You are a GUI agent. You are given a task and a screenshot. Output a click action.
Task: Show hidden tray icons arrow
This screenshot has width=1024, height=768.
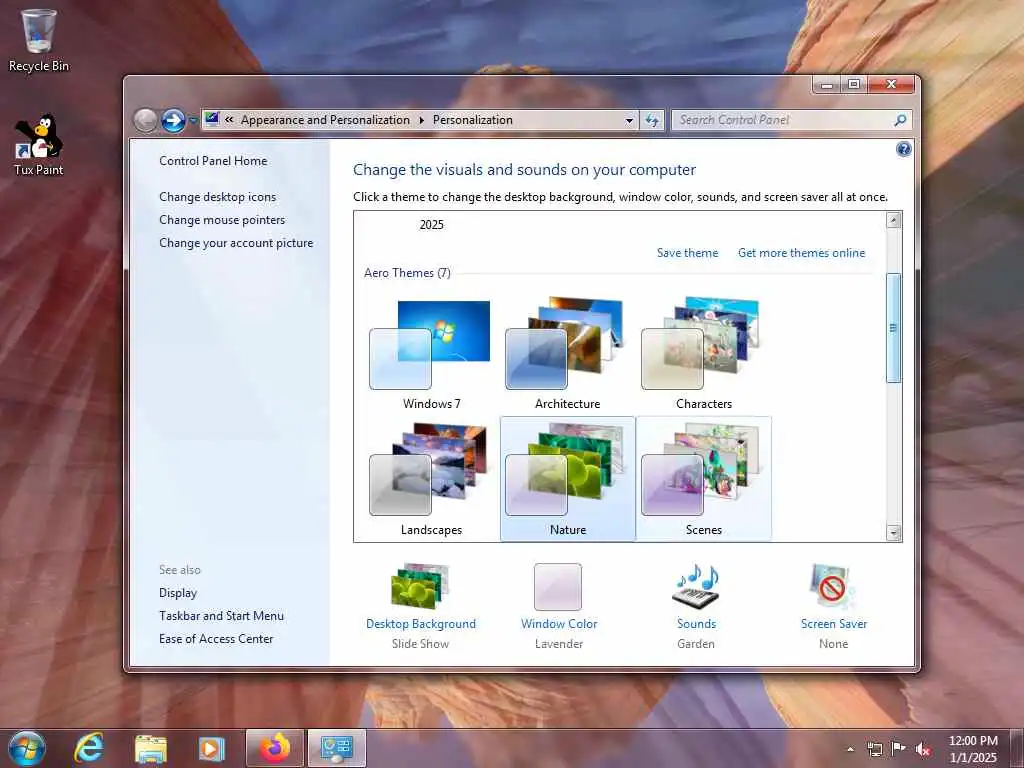point(850,749)
